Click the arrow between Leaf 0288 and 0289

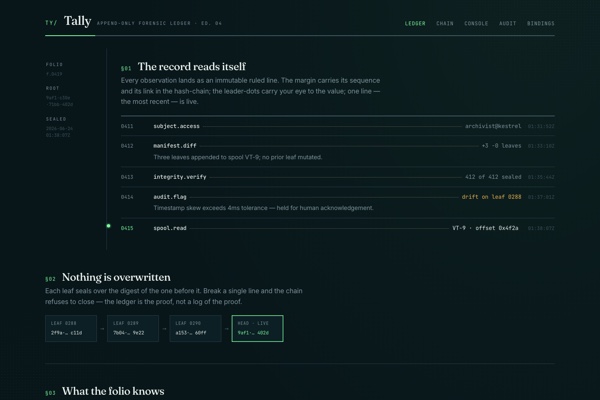(x=102, y=328)
